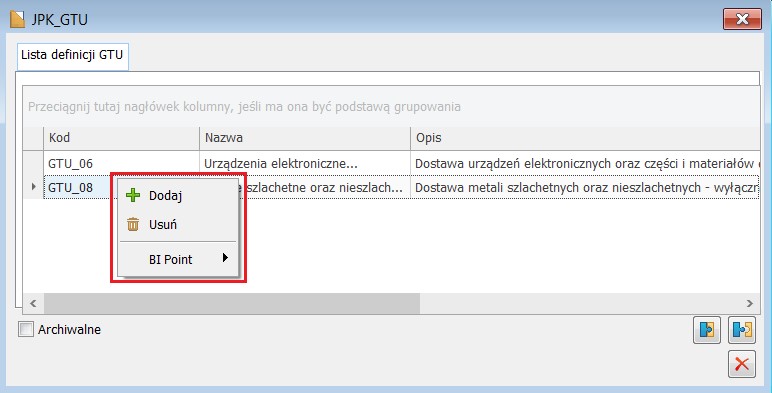Select the GTU_06 code cell

pos(121,163)
